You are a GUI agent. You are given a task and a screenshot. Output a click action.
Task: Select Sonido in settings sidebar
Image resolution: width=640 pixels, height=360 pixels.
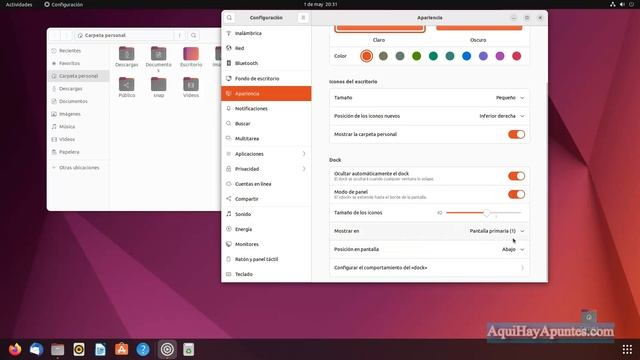[x=266, y=214]
